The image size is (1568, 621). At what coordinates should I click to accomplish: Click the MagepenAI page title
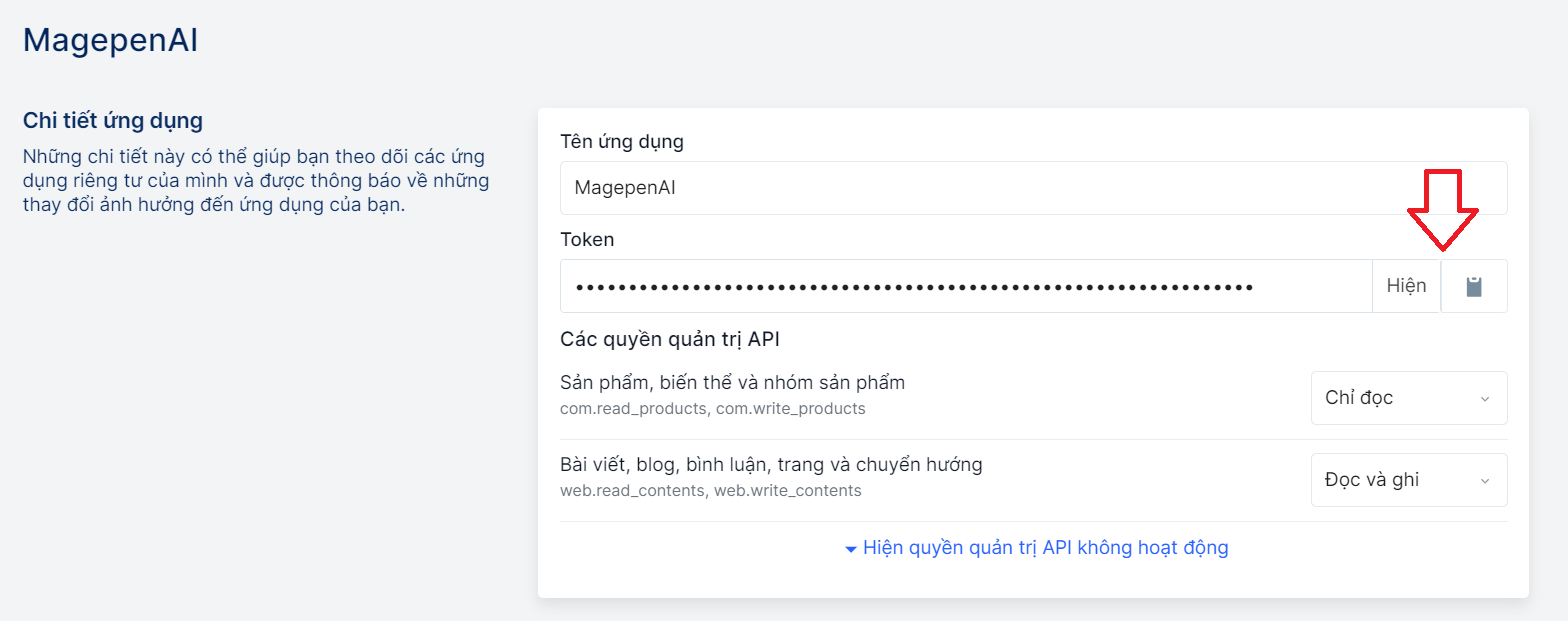[110, 41]
